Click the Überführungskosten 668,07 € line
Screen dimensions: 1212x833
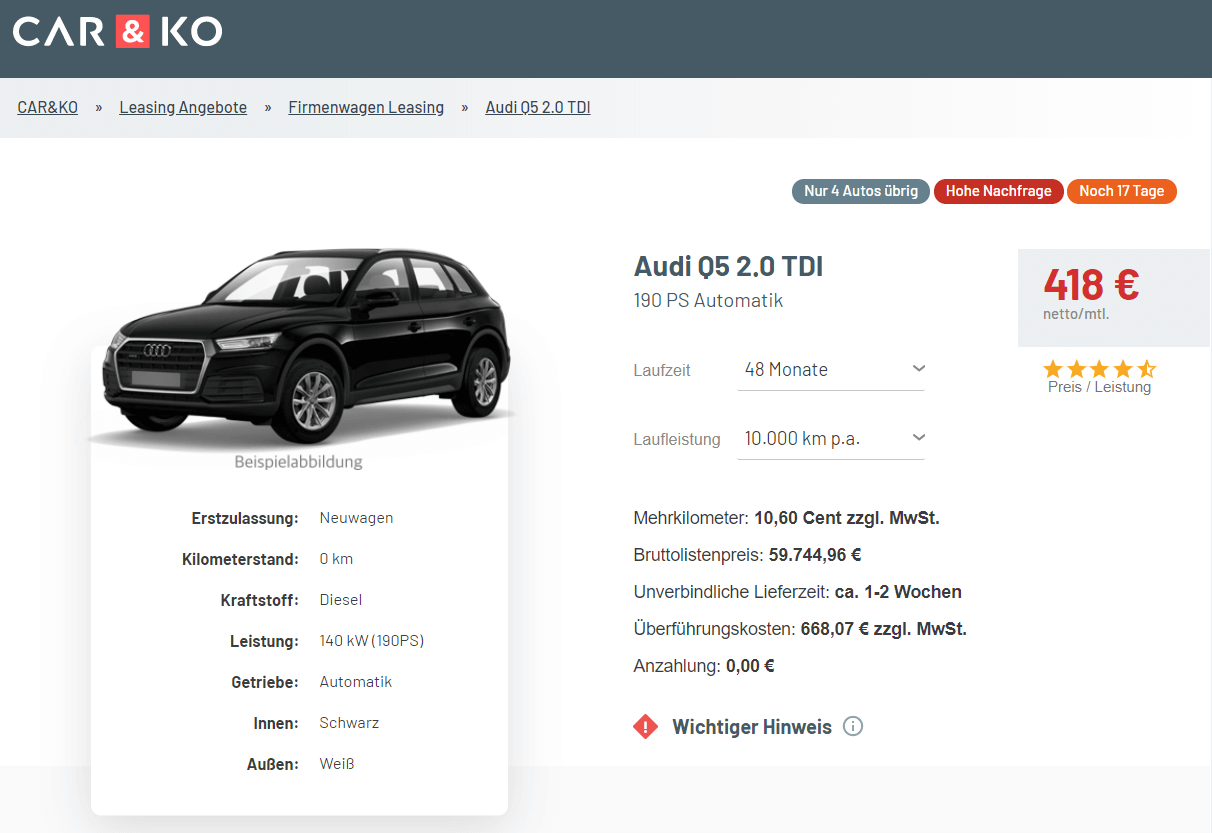[800, 629]
